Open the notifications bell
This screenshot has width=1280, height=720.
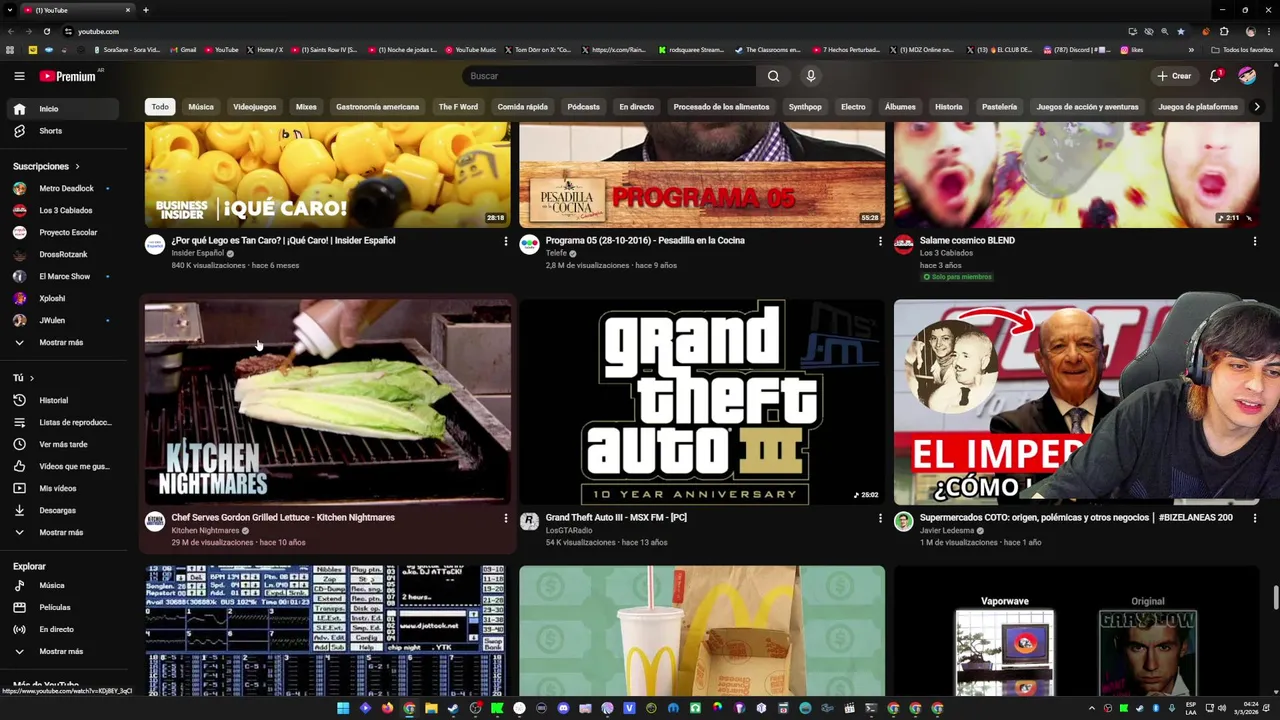point(1215,76)
